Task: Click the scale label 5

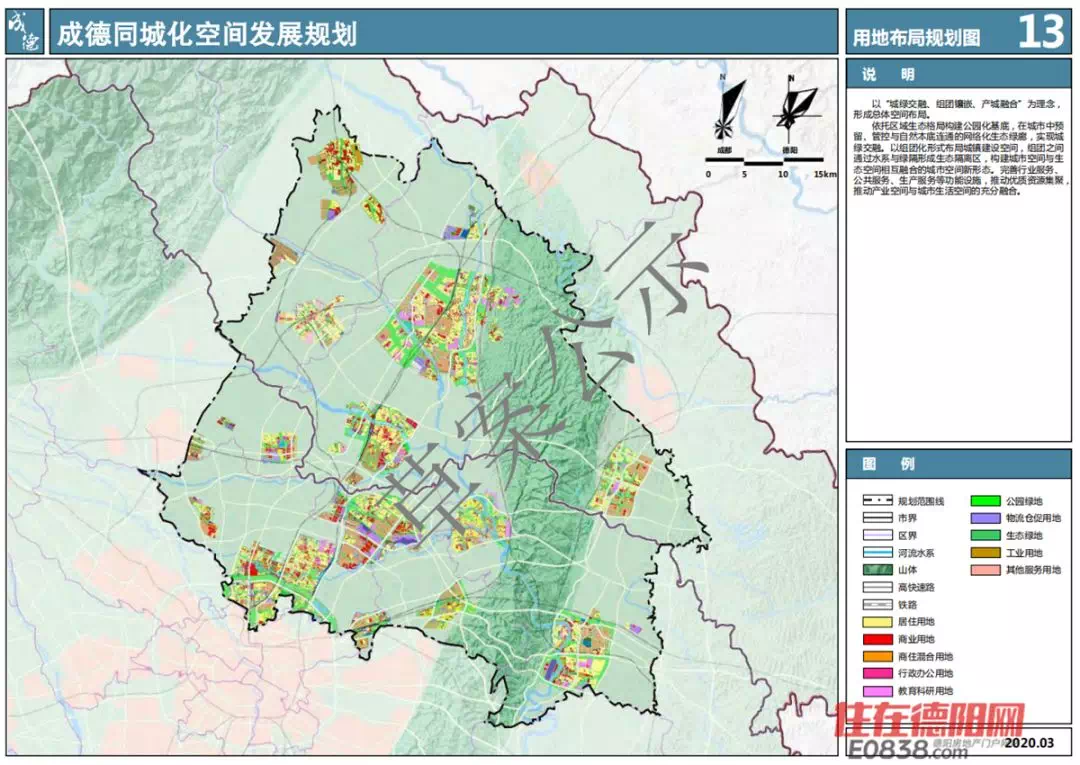Action: click(x=745, y=174)
